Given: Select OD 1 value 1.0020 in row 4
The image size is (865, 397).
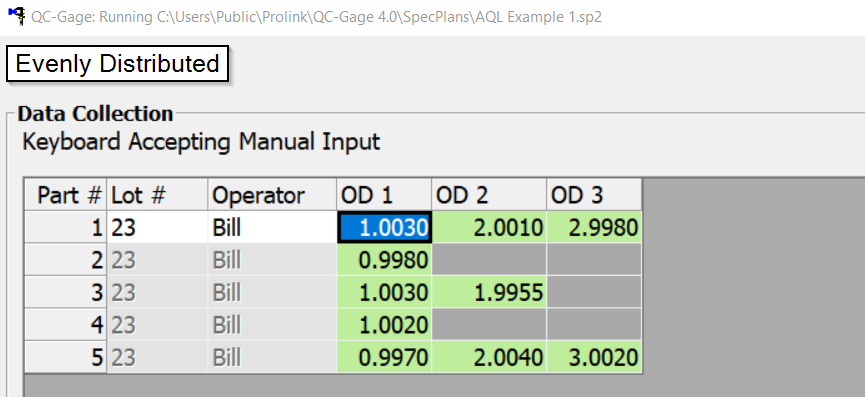Looking at the screenshot, I should 384,325.
